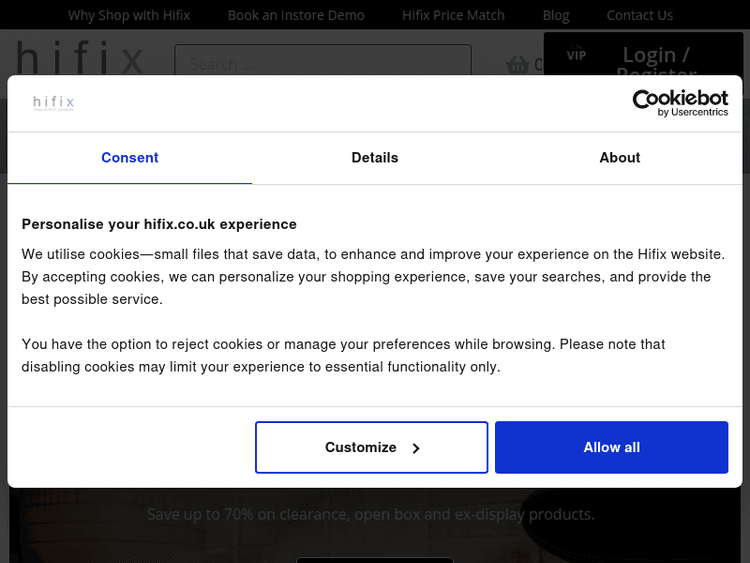Visit the Blog link

click(x=556, y=15)
